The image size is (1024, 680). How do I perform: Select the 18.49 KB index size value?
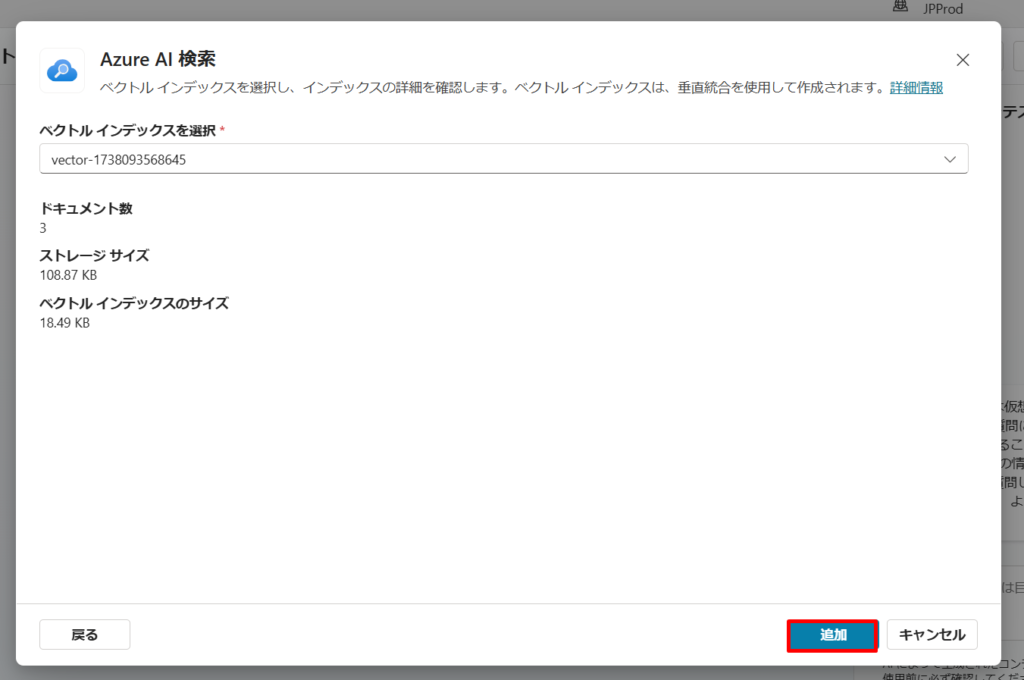pos(65,323)
